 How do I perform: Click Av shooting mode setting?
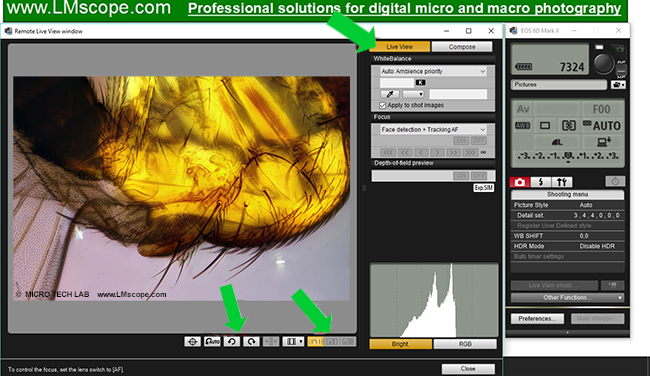point(523,109)
